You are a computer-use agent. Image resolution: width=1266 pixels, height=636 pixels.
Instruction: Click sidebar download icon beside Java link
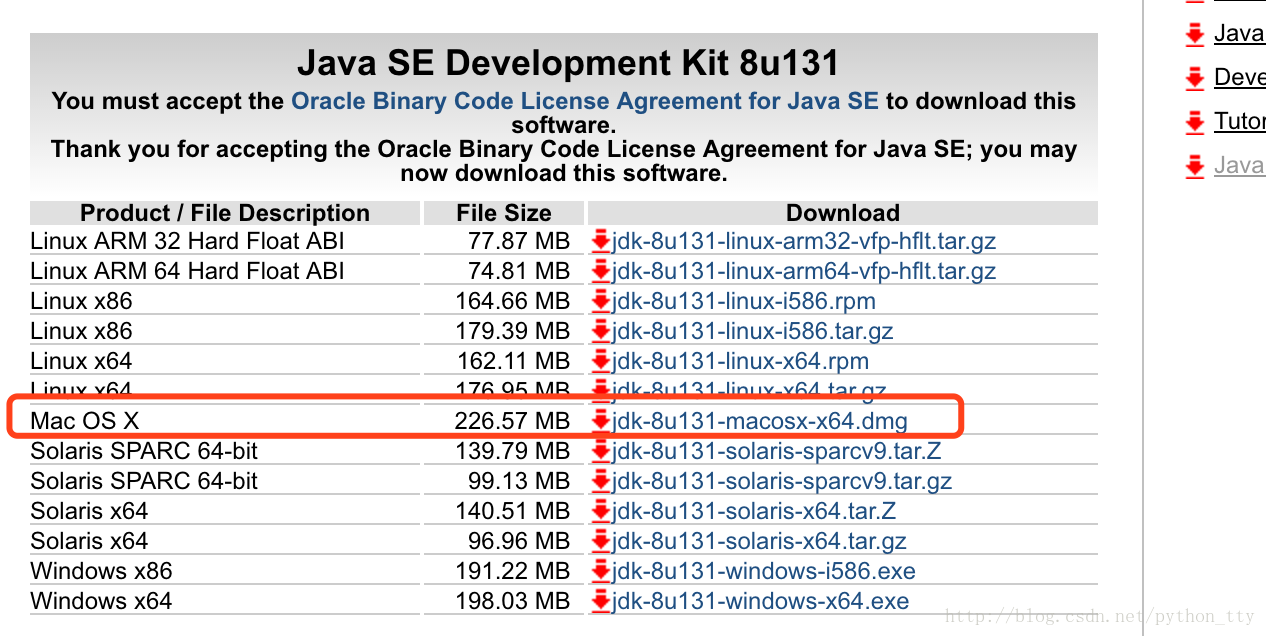[x=1194, y=35]
